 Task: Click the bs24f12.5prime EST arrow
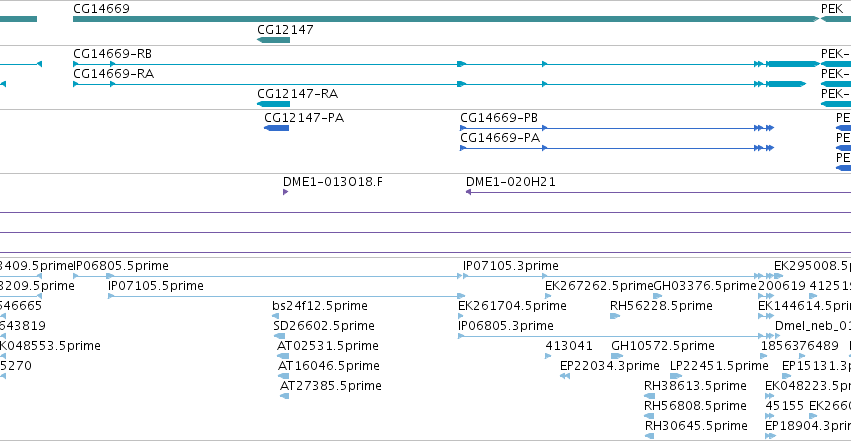(276, 316)
